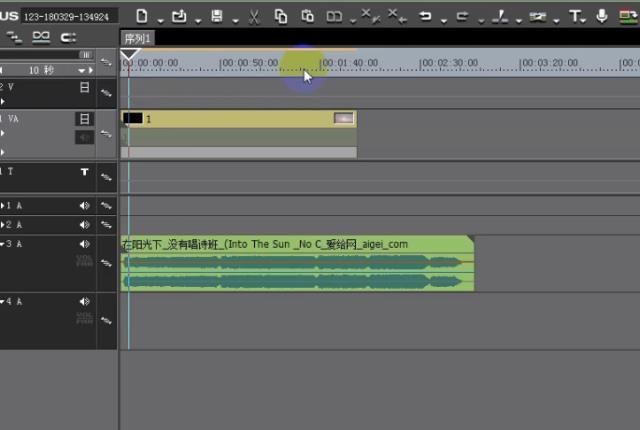Click the Redo arrow icon
The image size is (640, 430).
click(x=462, y=16)
